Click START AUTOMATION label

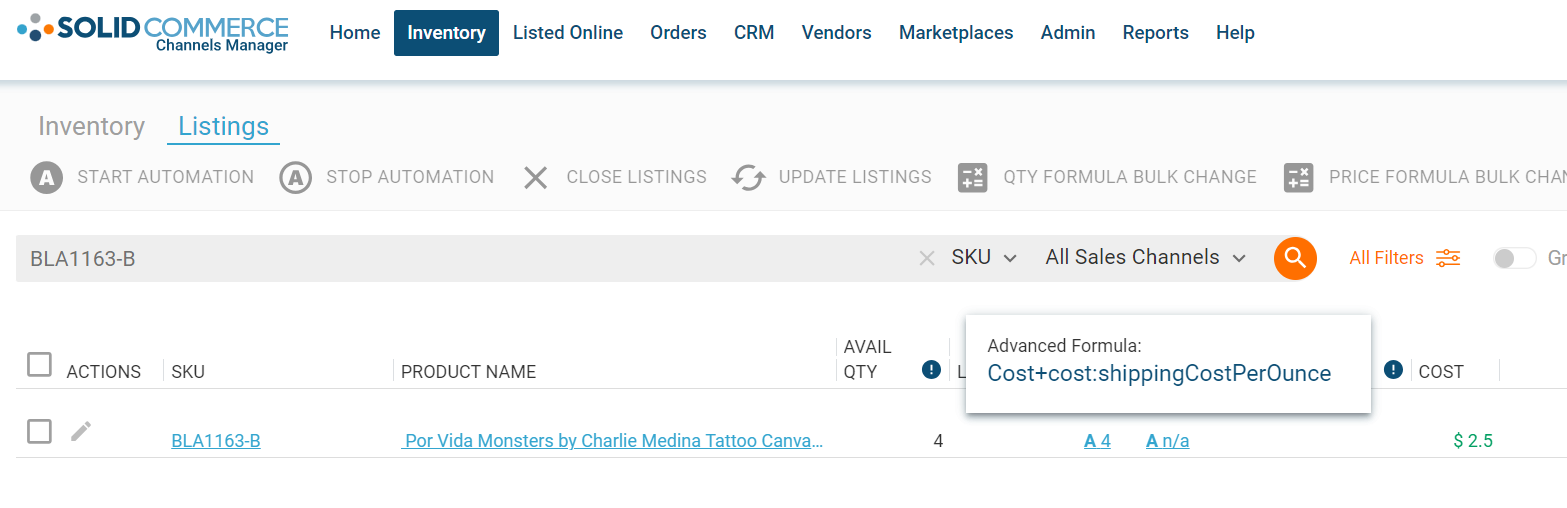coord(166,177)
